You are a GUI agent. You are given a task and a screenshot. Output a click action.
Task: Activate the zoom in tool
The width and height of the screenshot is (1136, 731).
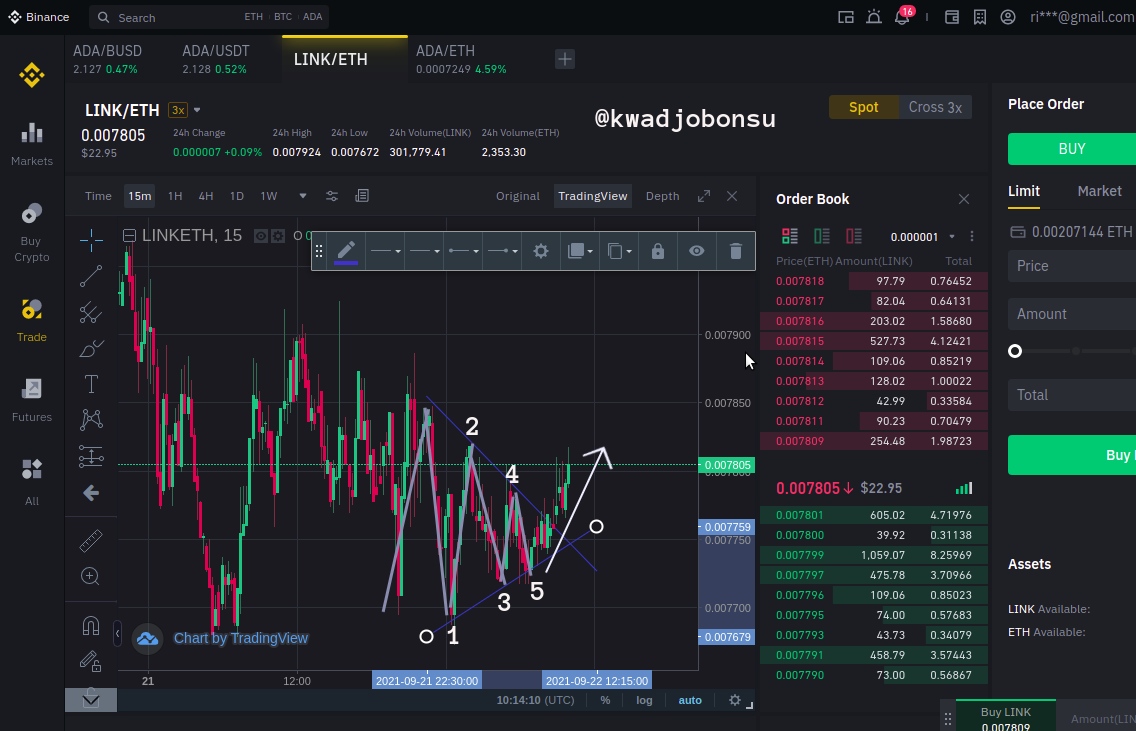[x=91, y=576]
